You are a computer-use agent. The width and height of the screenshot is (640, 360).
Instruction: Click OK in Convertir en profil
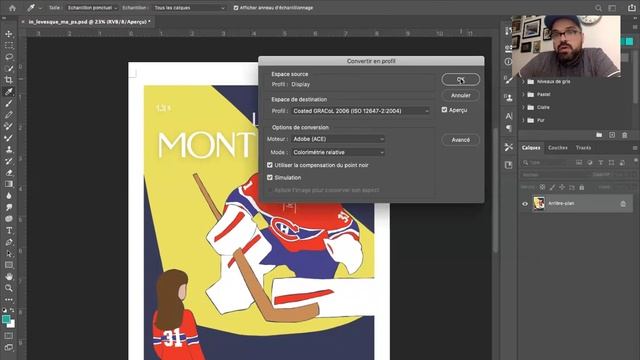[x=460, y=80]
